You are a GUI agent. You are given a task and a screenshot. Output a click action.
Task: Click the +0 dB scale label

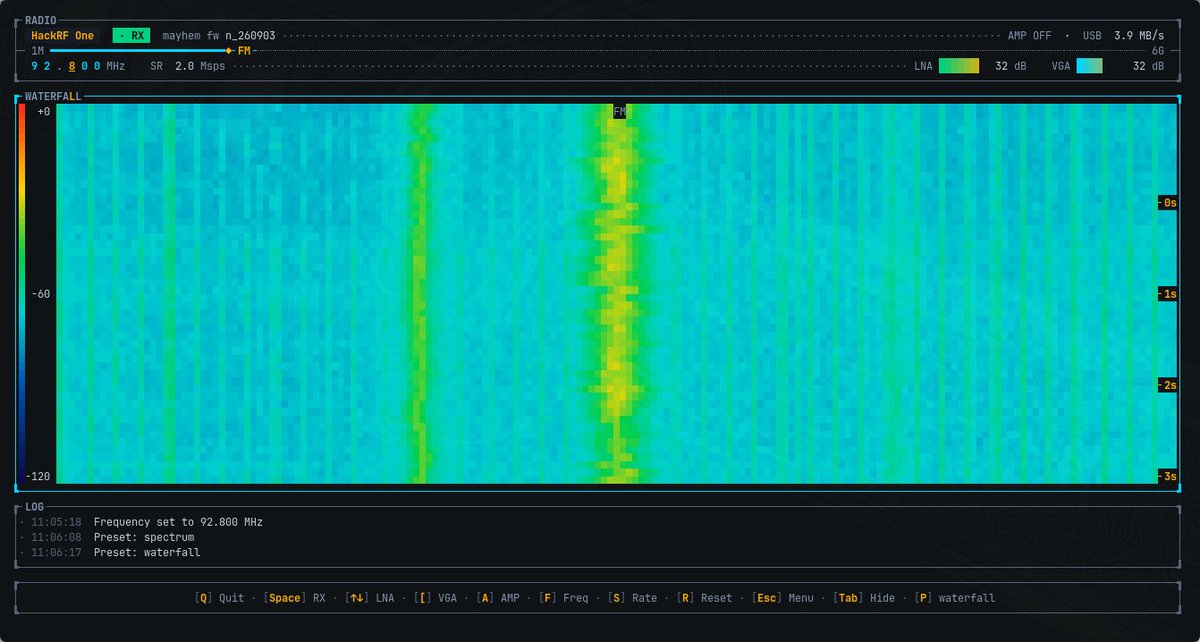43,111
